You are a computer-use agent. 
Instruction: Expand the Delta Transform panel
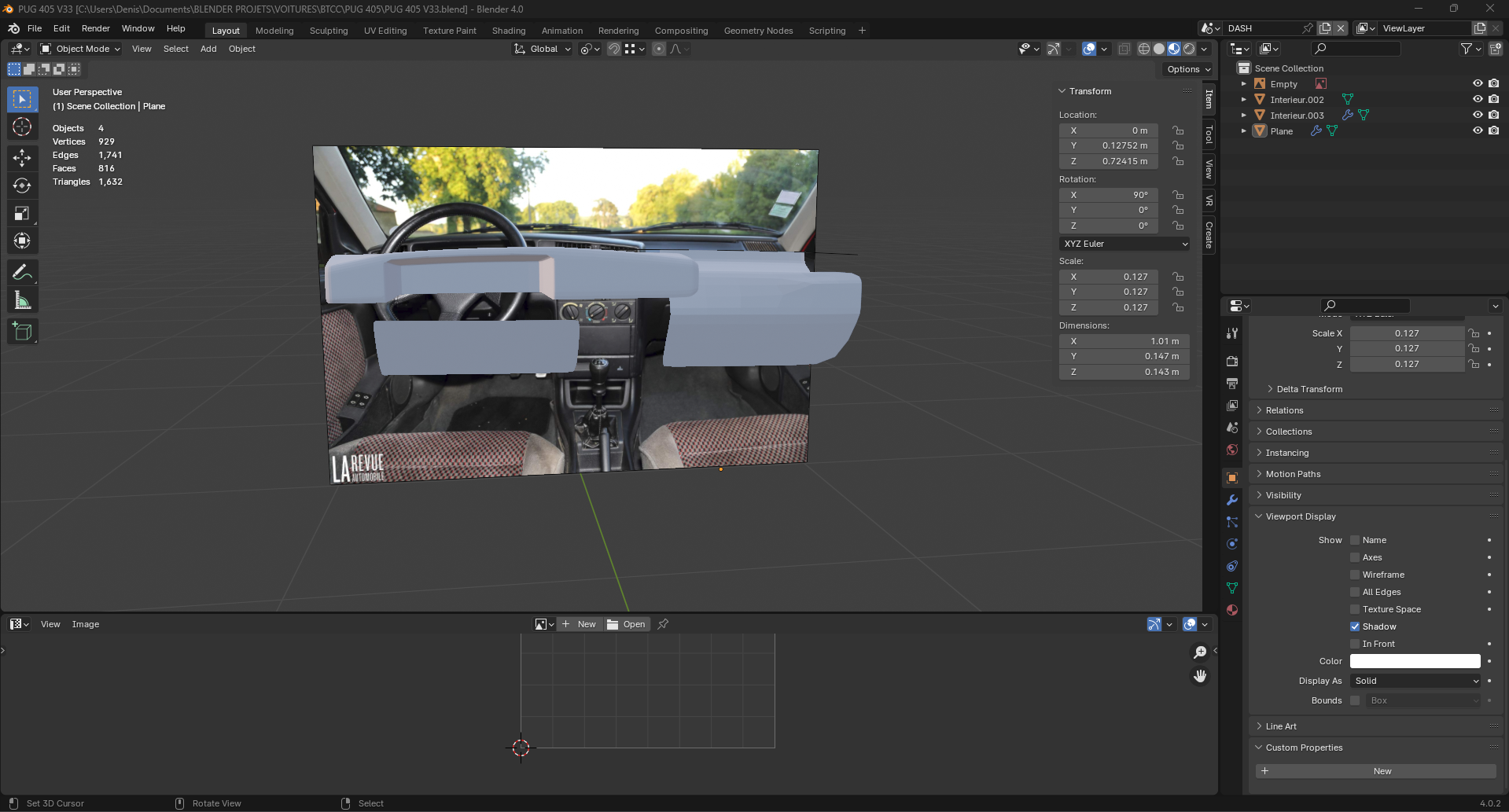point(1309,389)
